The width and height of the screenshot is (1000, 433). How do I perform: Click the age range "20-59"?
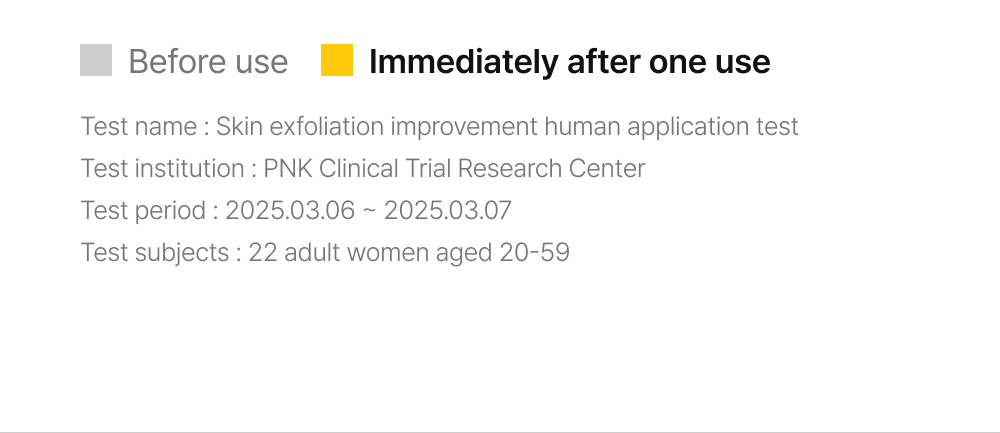[x=534, y=252]
